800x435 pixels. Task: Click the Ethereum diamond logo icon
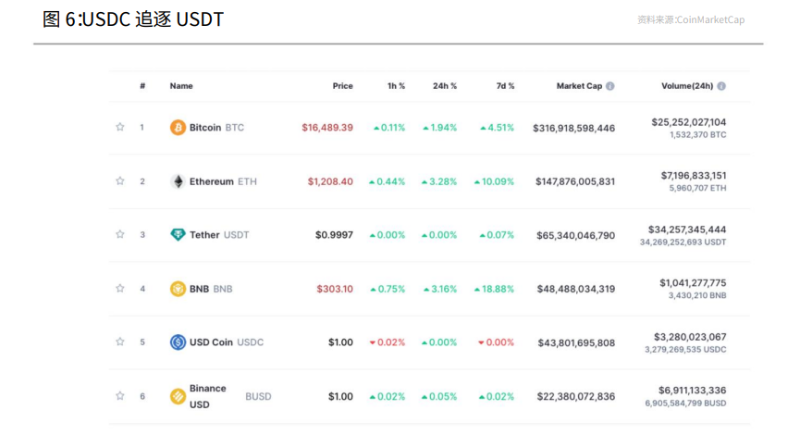tap(178, 182)
